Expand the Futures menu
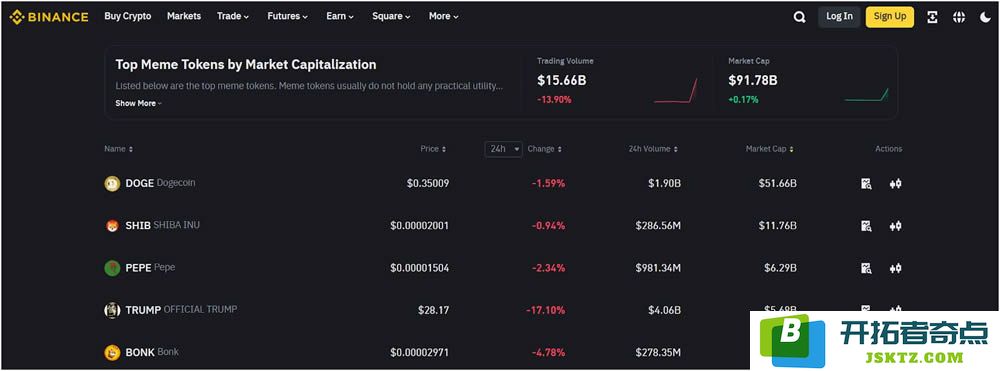Screen dimensions: 1000x371 point(288,17)
